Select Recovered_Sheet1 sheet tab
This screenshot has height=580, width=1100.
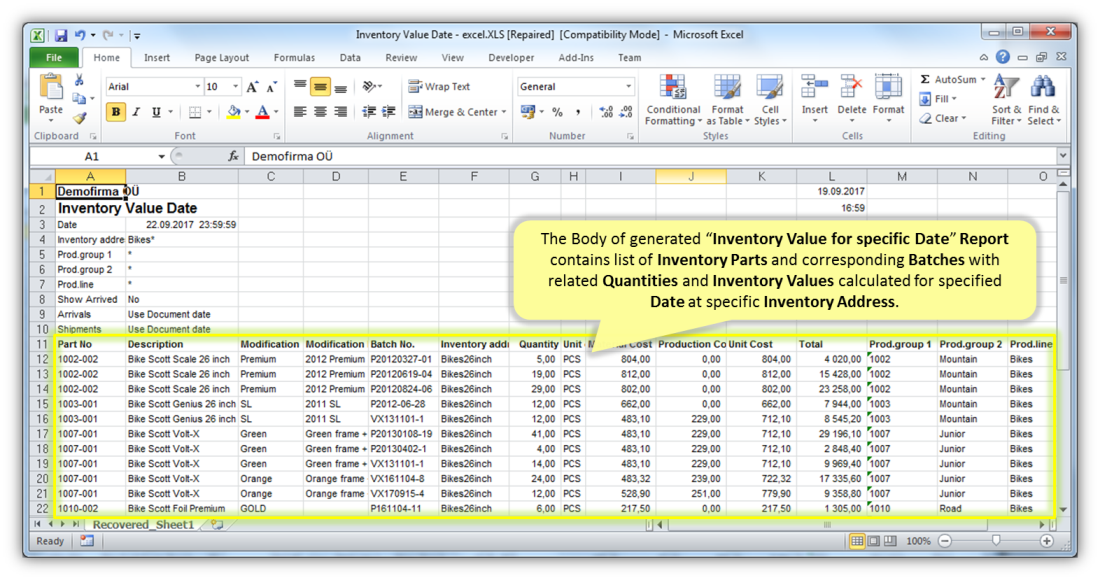[143, 525]
